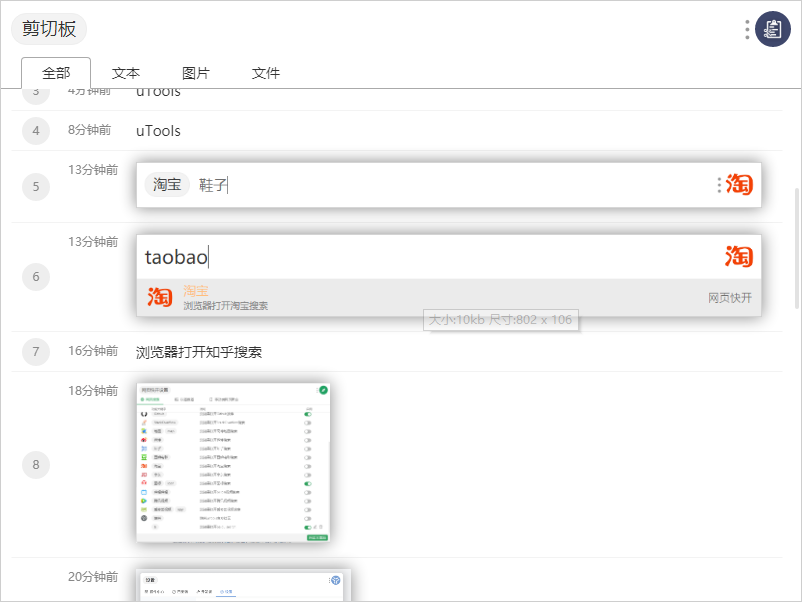Viewport: 802px width, 602px height.
Task: Select number 7 entry badge
Action: [36, 352]
